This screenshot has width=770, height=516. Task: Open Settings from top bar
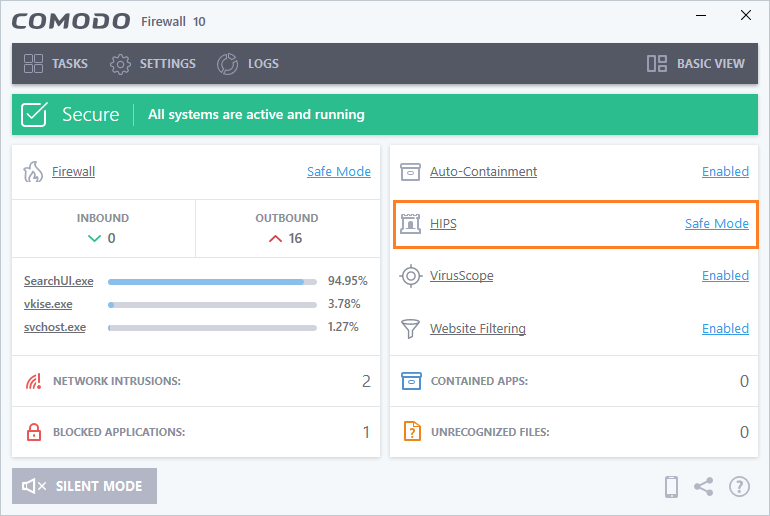click(153, 63)
